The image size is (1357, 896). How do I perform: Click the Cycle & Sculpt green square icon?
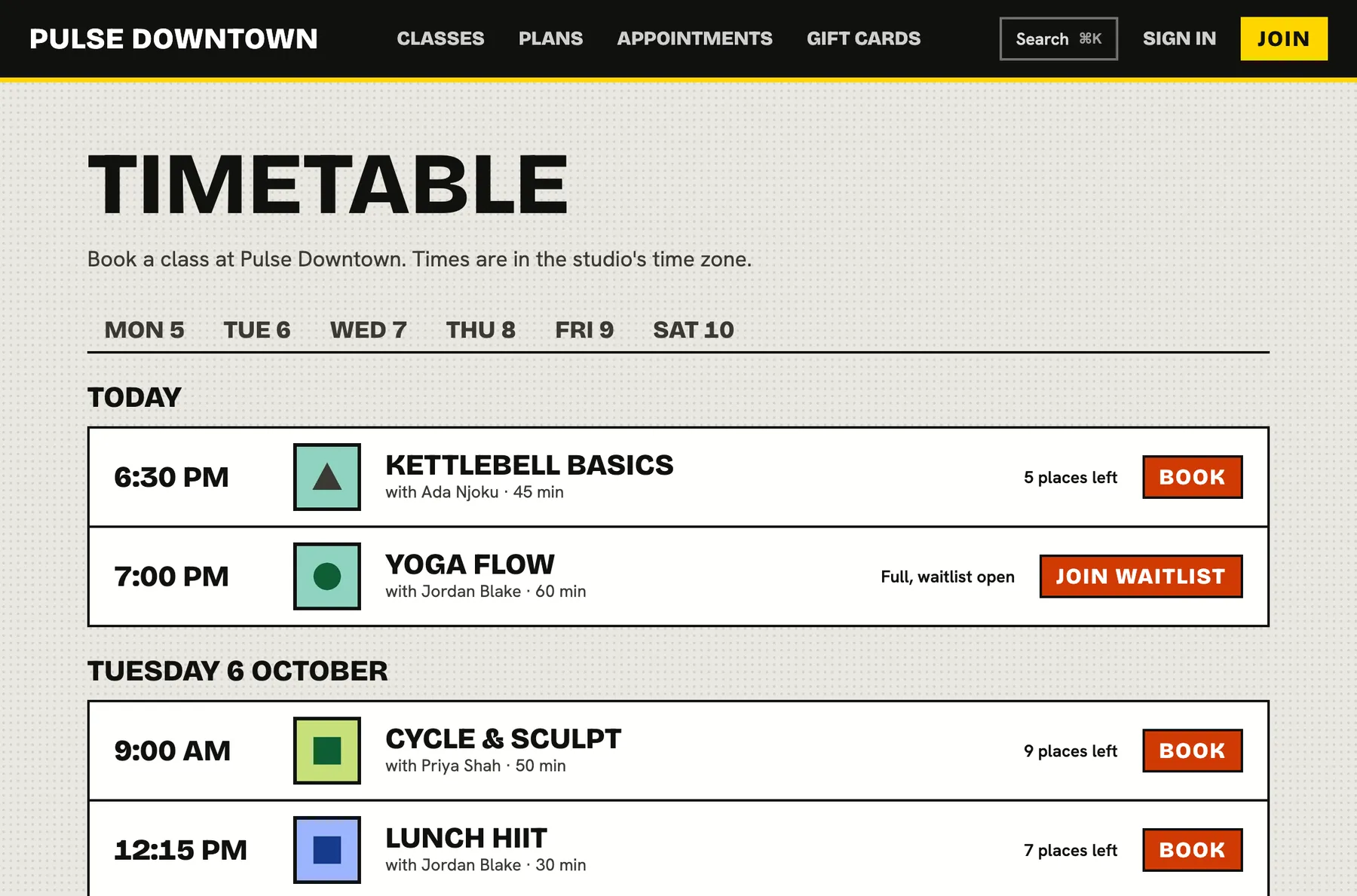click(x=326, y=751)
